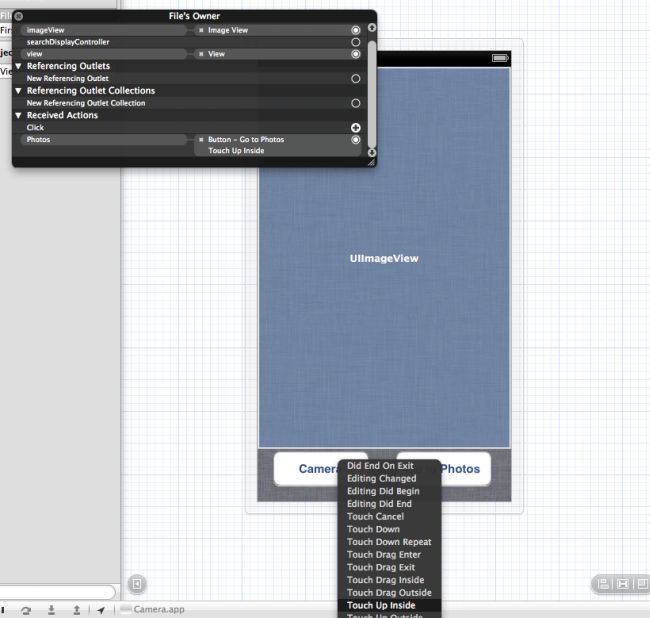The image size is (650, 618).
Task: Click the Click received action row
Action: tap(189, 128)
